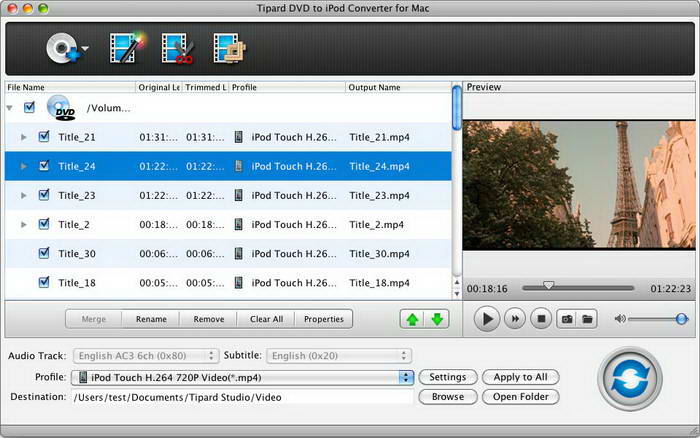Start conversion with the big blue Convert button
This screenshot has height=438, width=700.
630,378
